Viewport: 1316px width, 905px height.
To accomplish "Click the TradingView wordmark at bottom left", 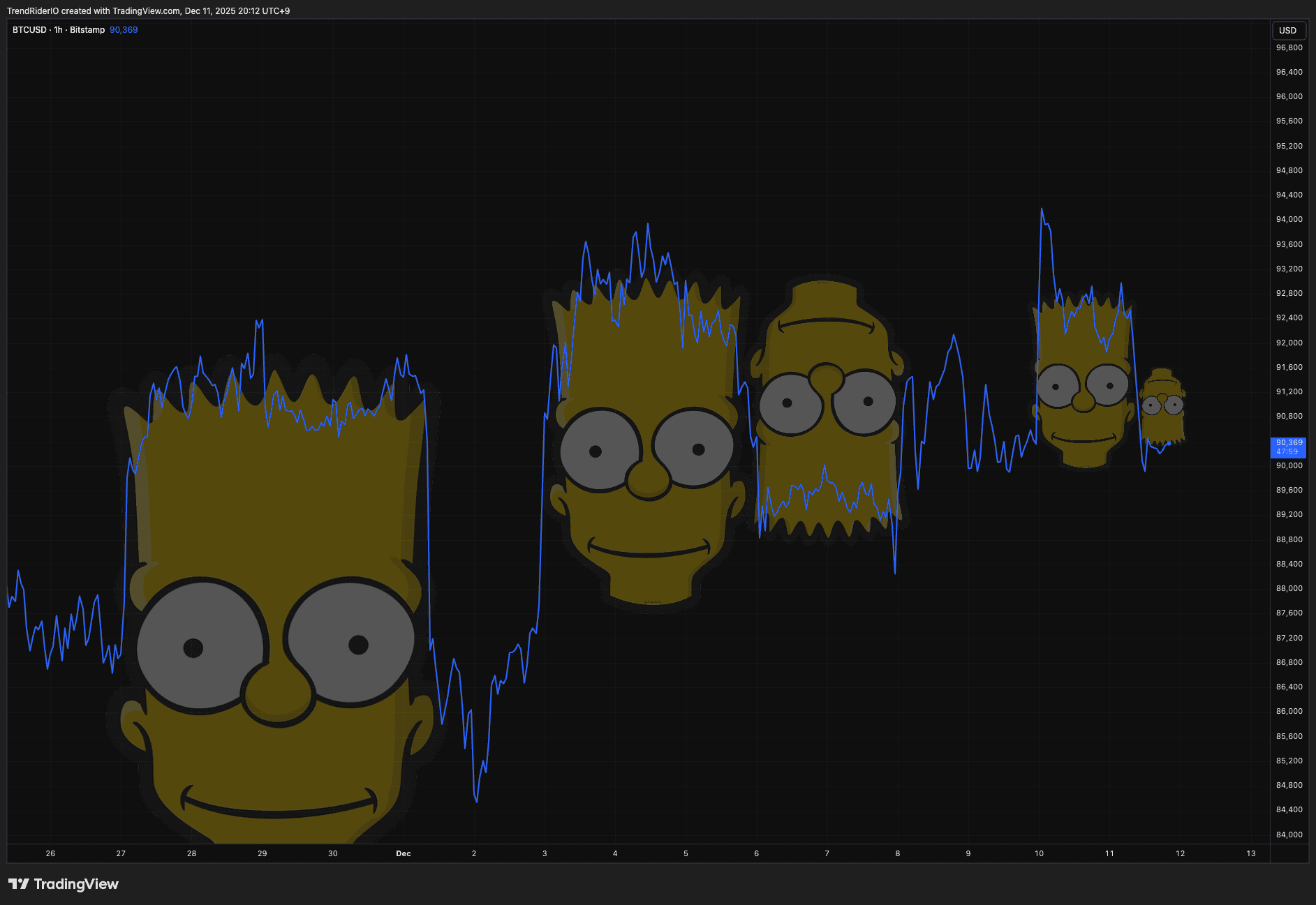I will tap(77, 884).
